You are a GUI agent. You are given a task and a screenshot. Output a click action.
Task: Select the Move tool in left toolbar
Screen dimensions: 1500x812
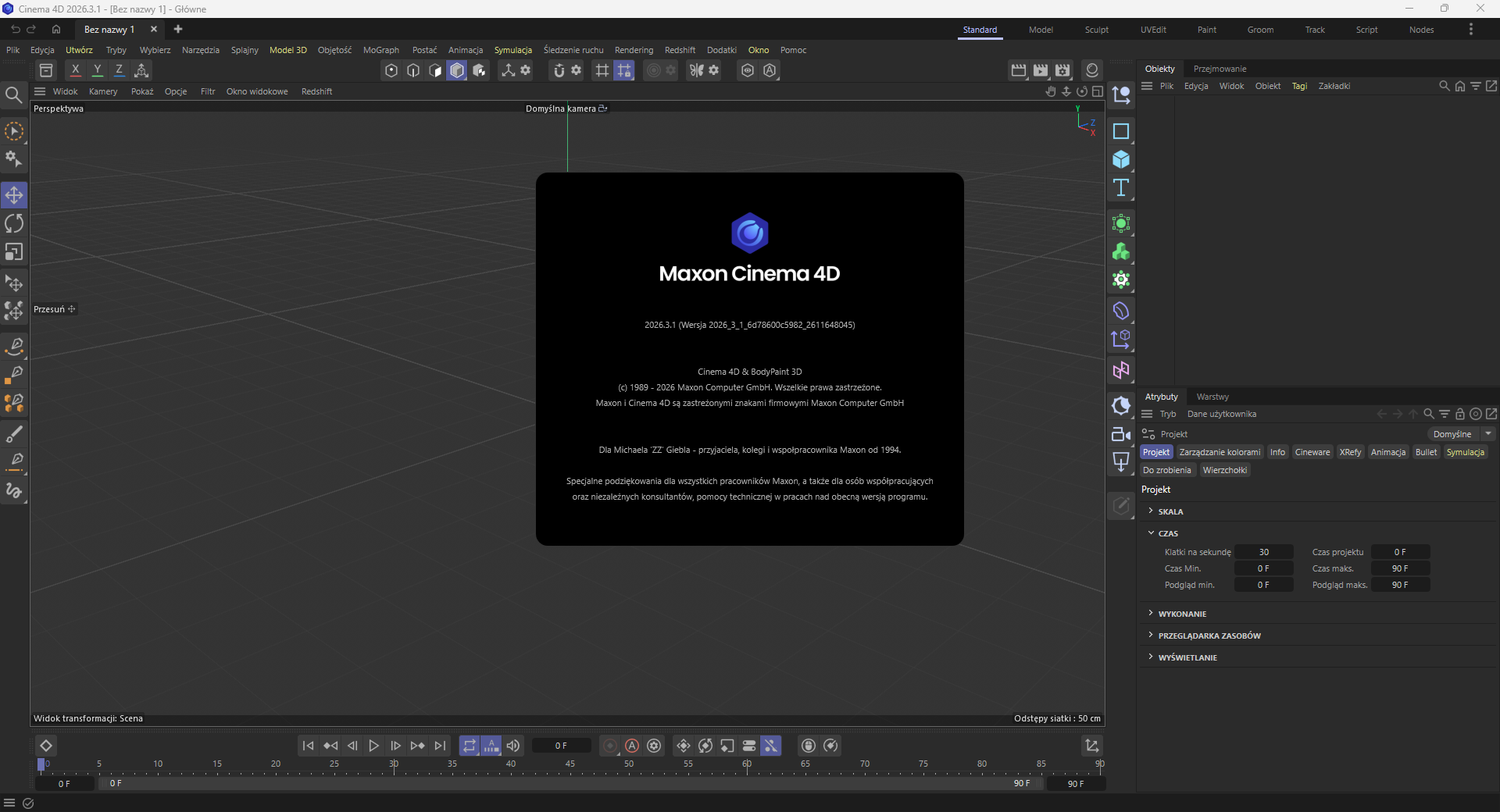click(x=14, y=195)
